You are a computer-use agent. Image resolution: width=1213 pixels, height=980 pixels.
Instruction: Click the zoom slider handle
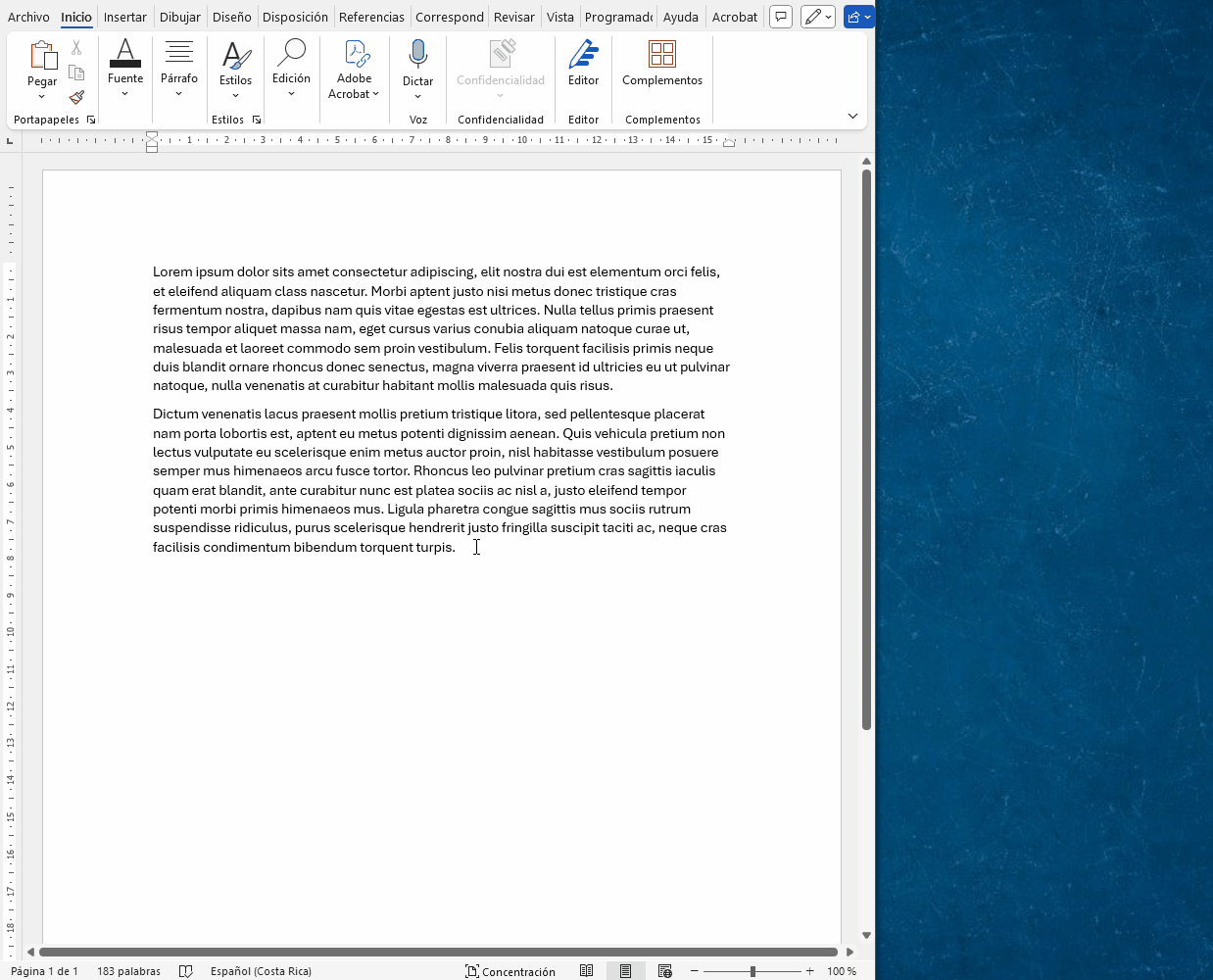tap(752, 971)
